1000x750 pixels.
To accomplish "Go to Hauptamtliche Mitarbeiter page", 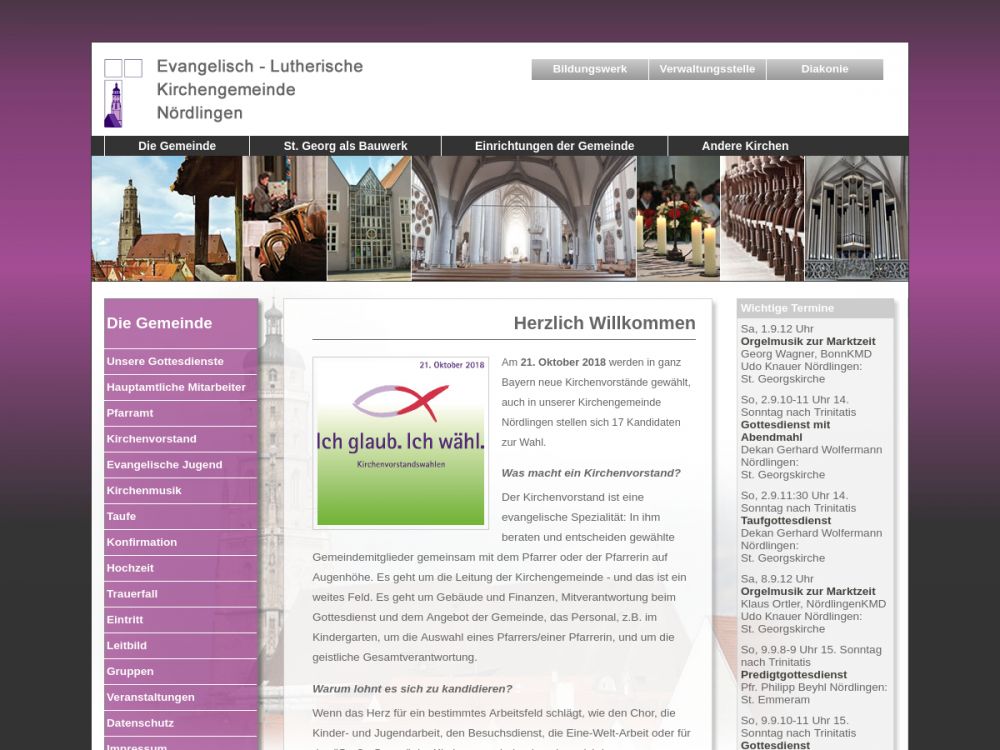I will click(x=176, y=387).
